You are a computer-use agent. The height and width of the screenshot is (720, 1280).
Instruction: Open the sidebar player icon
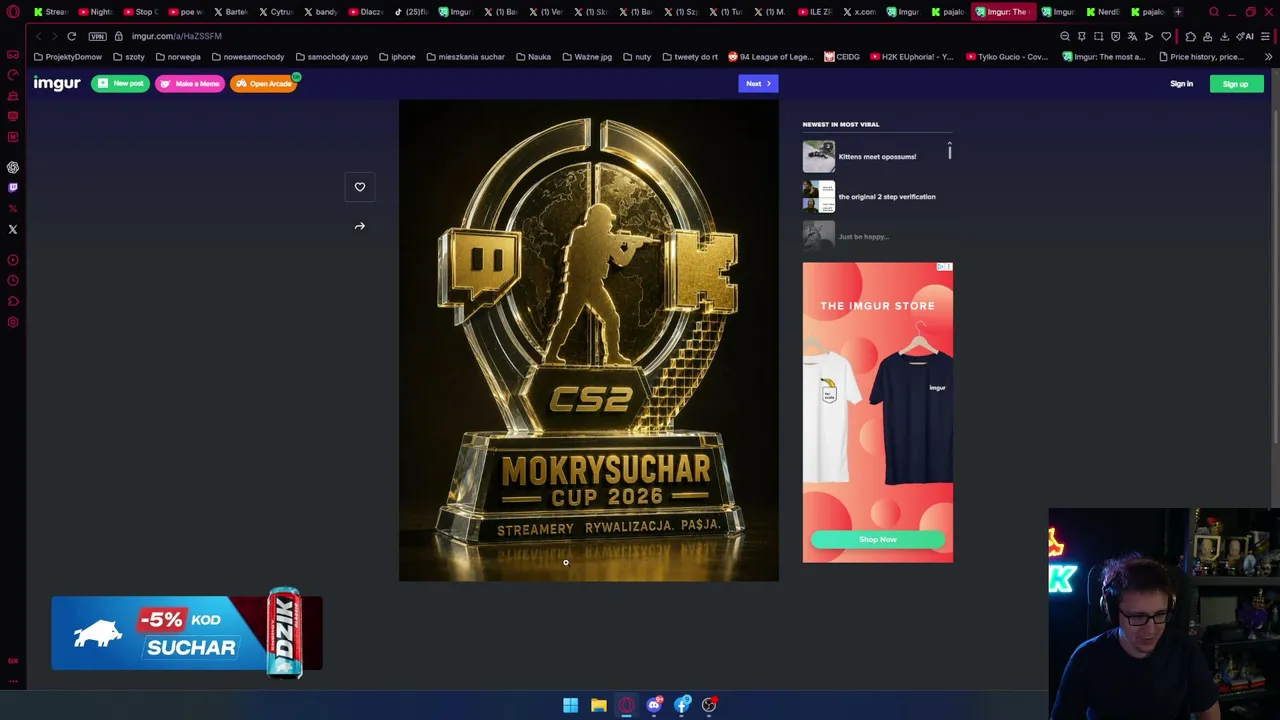(x=13, y=260)
